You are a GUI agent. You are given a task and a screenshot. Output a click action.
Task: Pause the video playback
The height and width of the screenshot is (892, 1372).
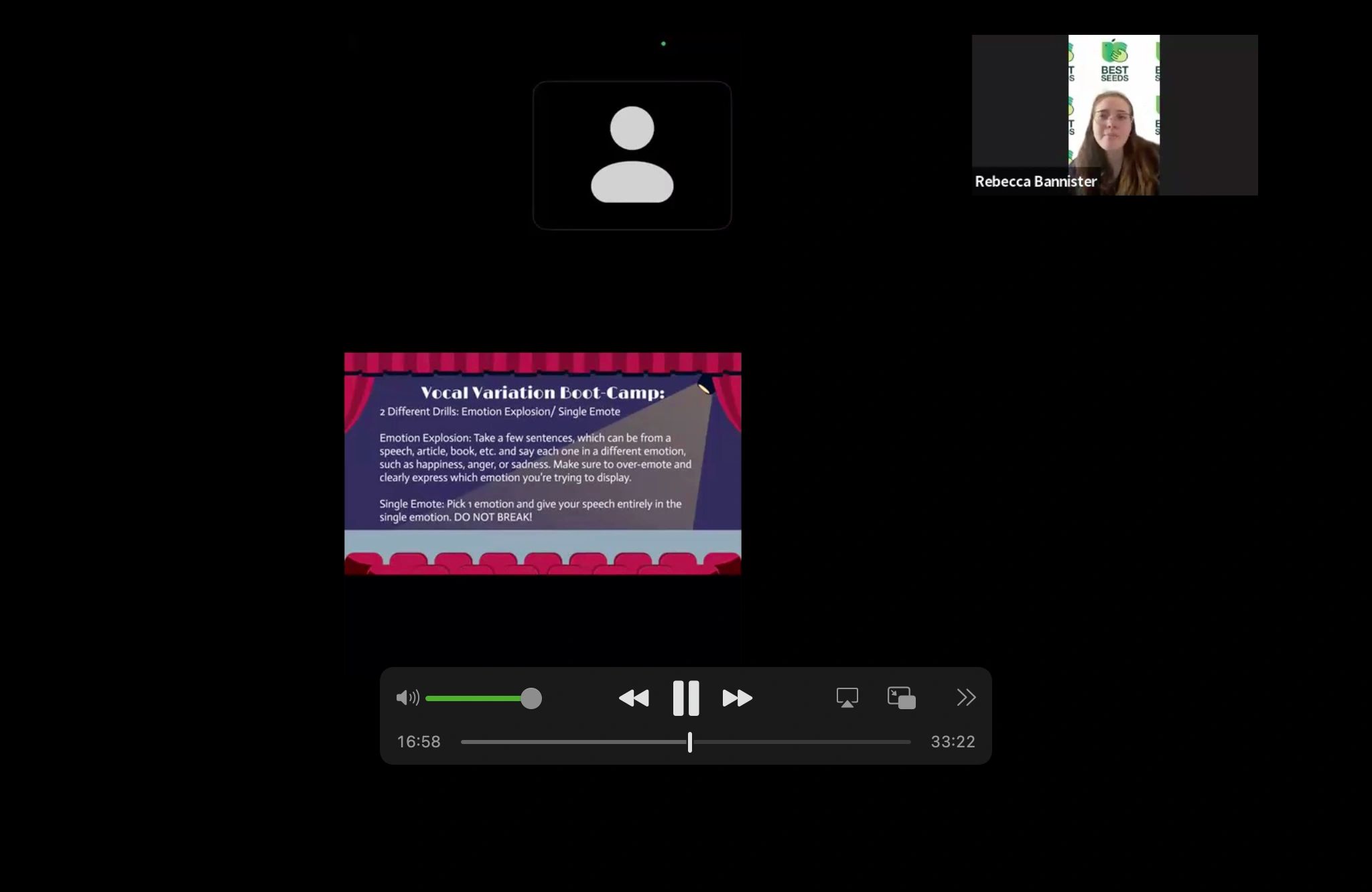point(686,698)
